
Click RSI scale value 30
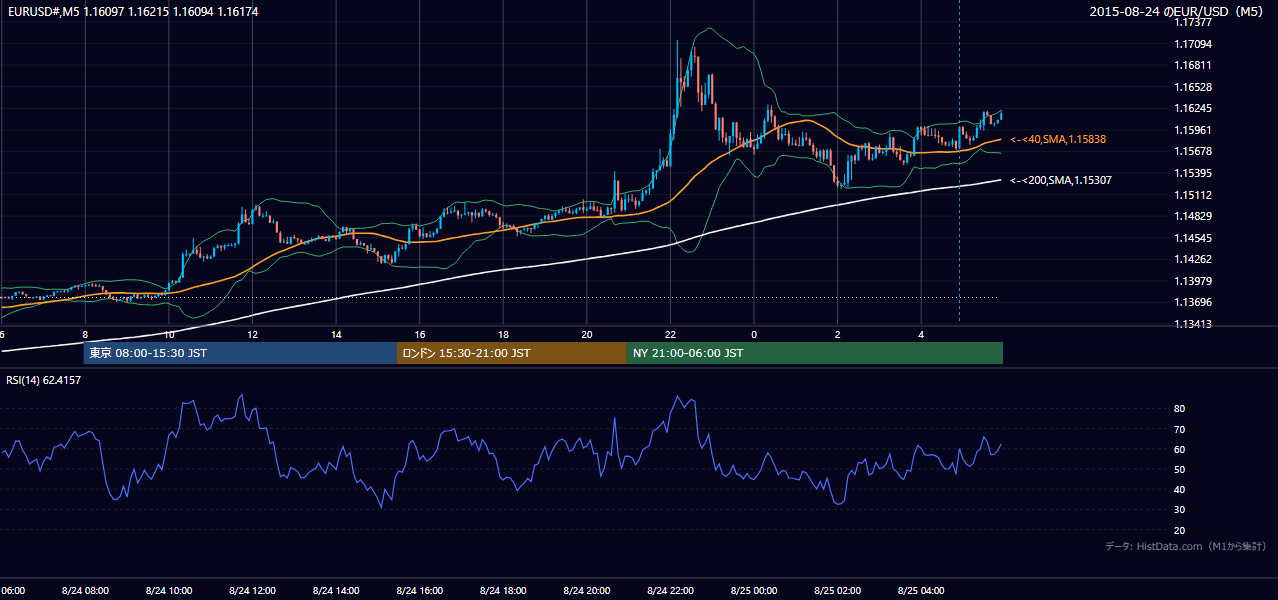coord(1180,510)
